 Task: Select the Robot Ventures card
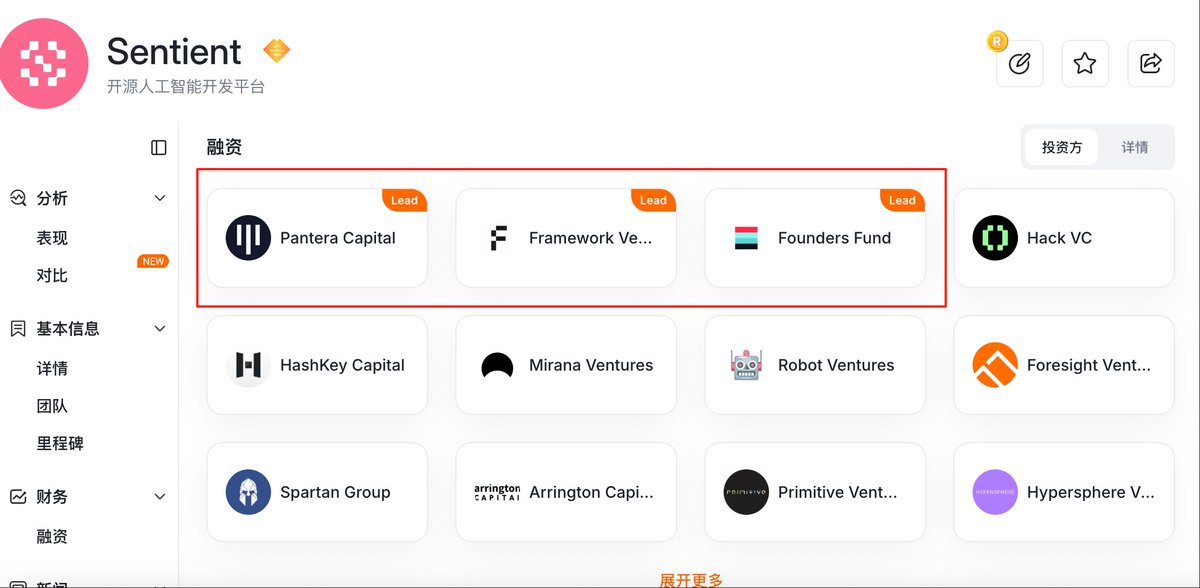tap(814, 365)
